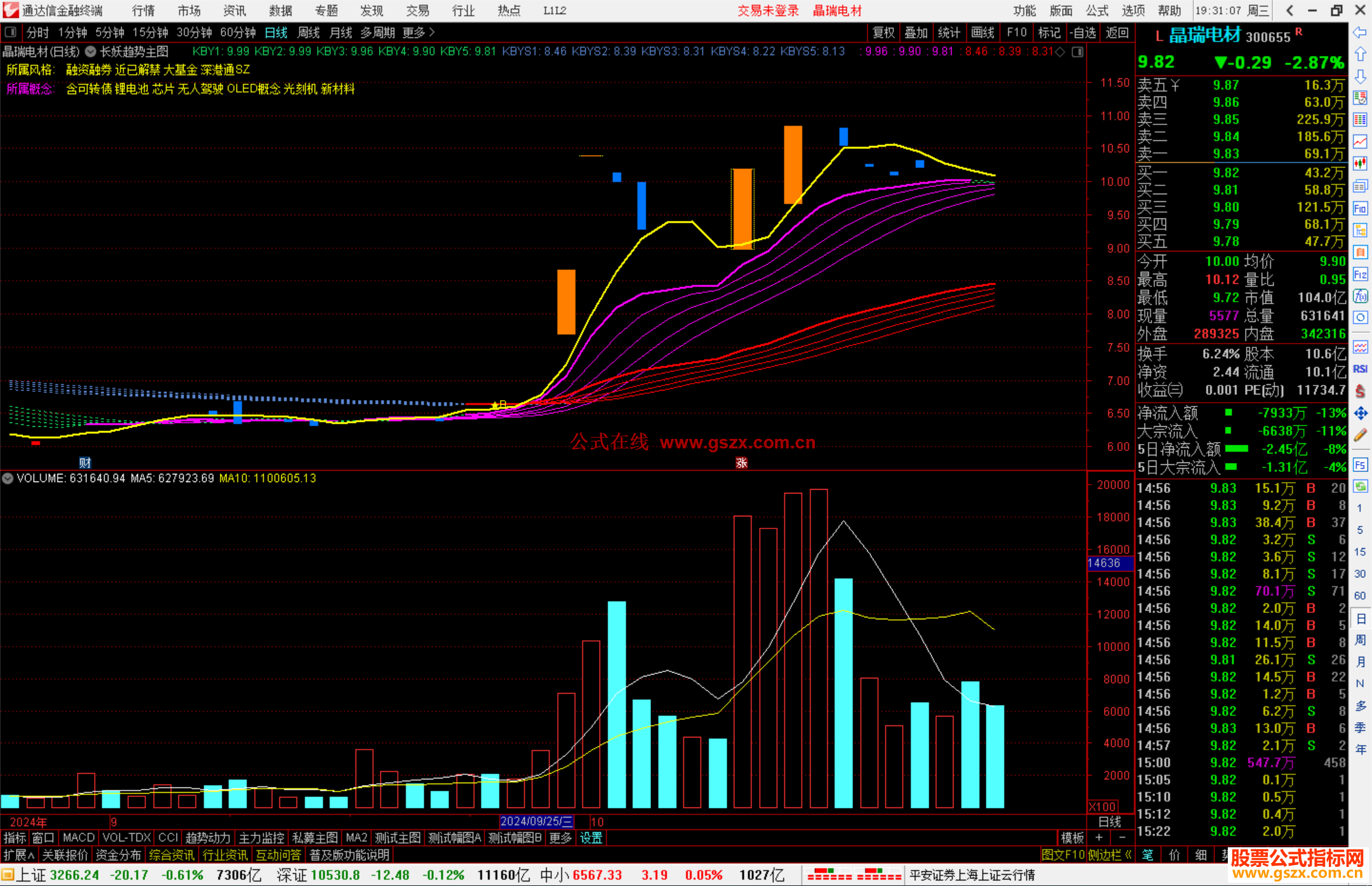This screenshot has height=886, width=1372.
Task: Open the 公式 menu
Action: pos(1097,11)
